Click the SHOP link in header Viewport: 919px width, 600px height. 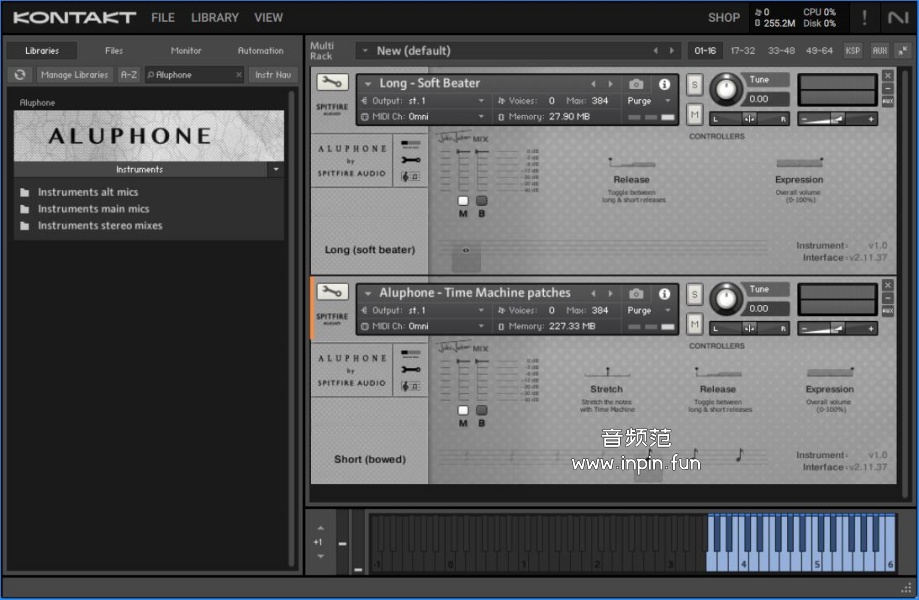point(724,18)
